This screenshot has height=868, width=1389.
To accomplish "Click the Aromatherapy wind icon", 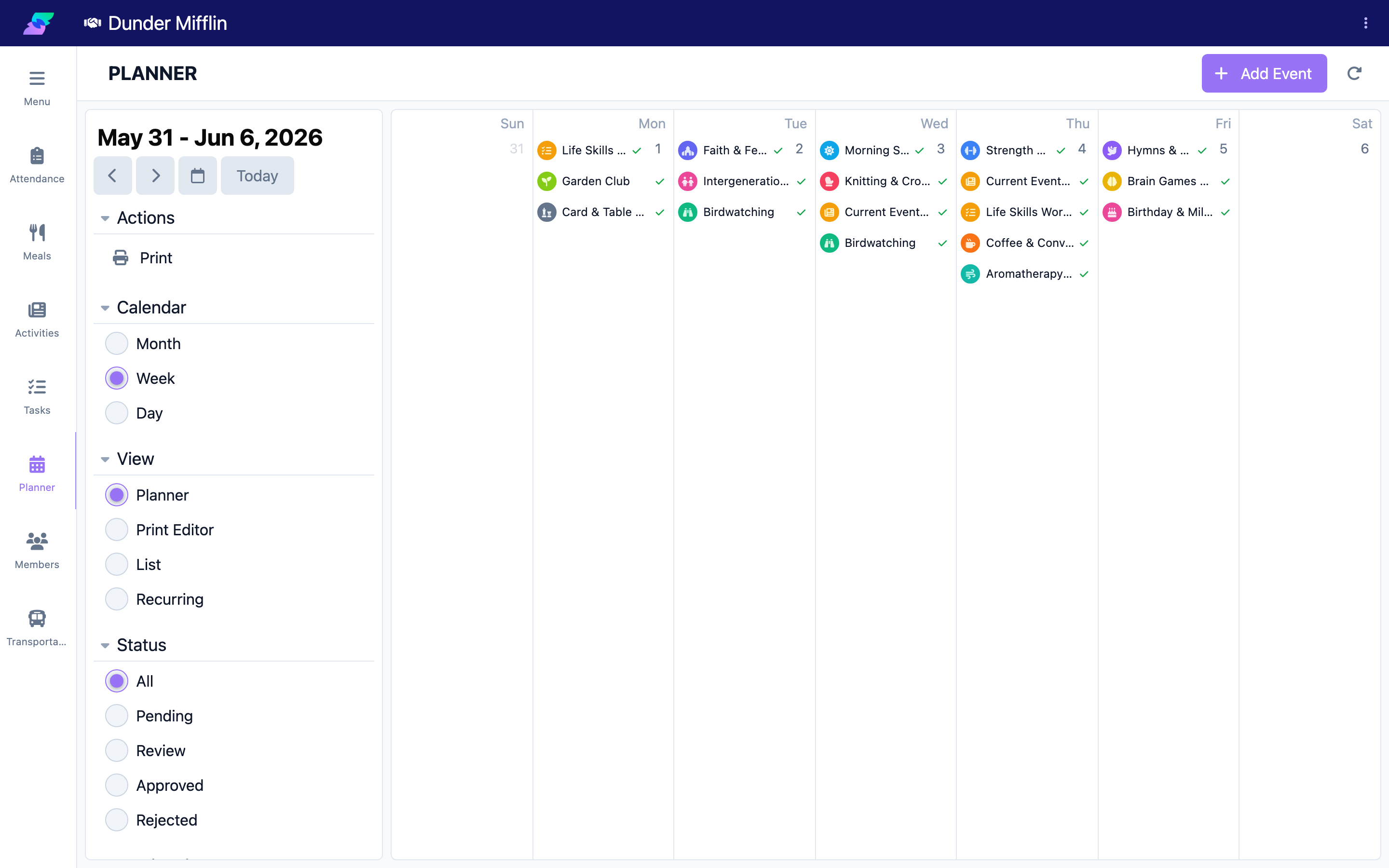I will 970,274.
